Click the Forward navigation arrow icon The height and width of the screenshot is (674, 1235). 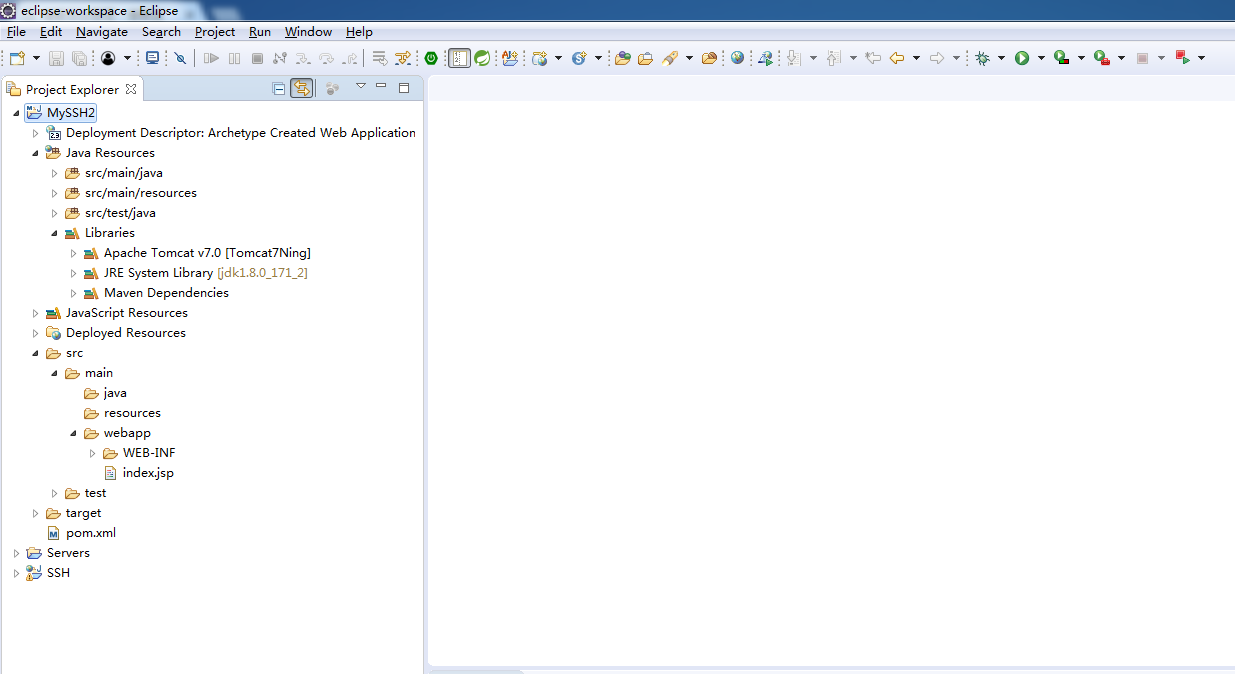[x=937, y=58]
